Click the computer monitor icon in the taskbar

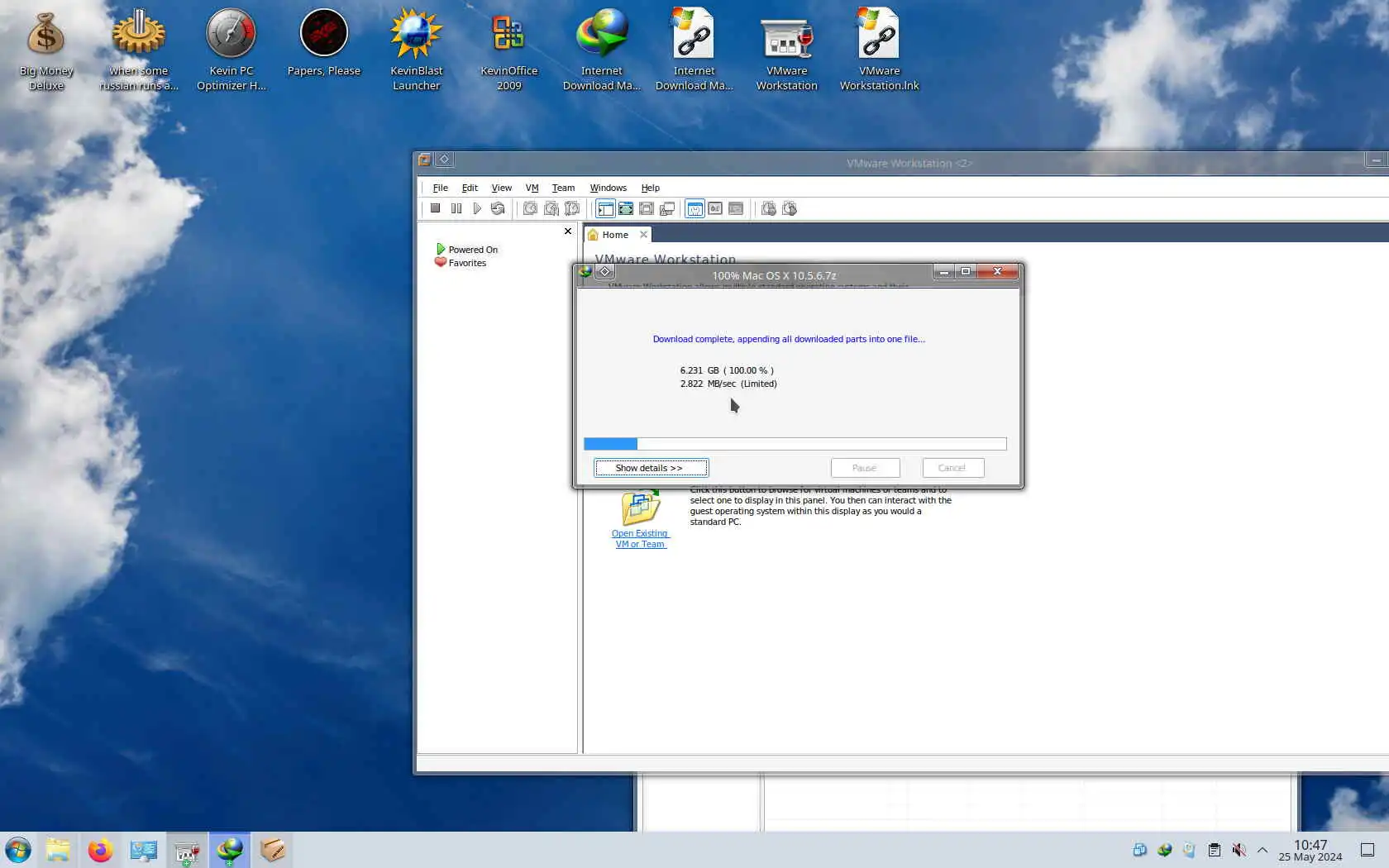coord(144,850)
